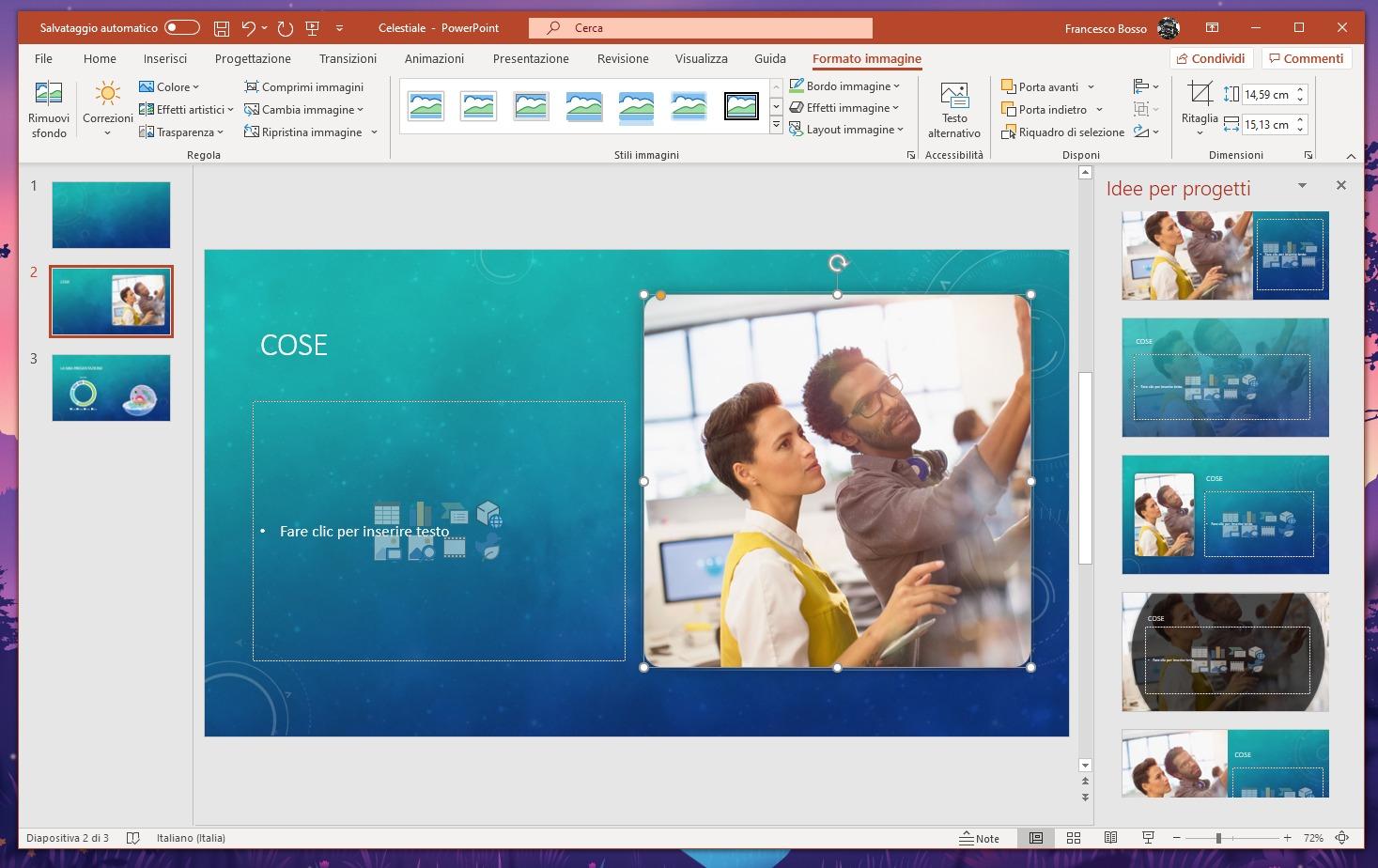Click the Save floppy disk icon
This screenshot has height=868, width=1378.
pyautogui.click(x=221, y=28)
